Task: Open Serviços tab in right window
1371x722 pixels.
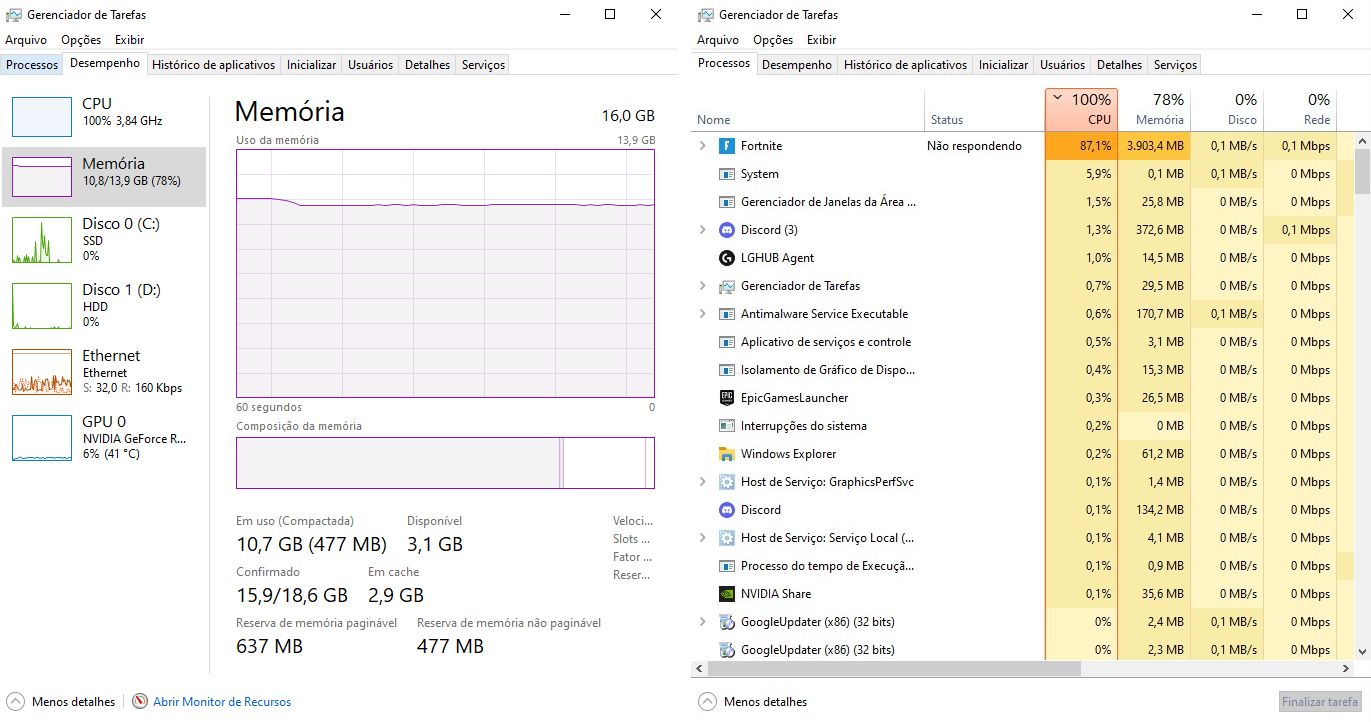Action: (x=1175, y=65)
